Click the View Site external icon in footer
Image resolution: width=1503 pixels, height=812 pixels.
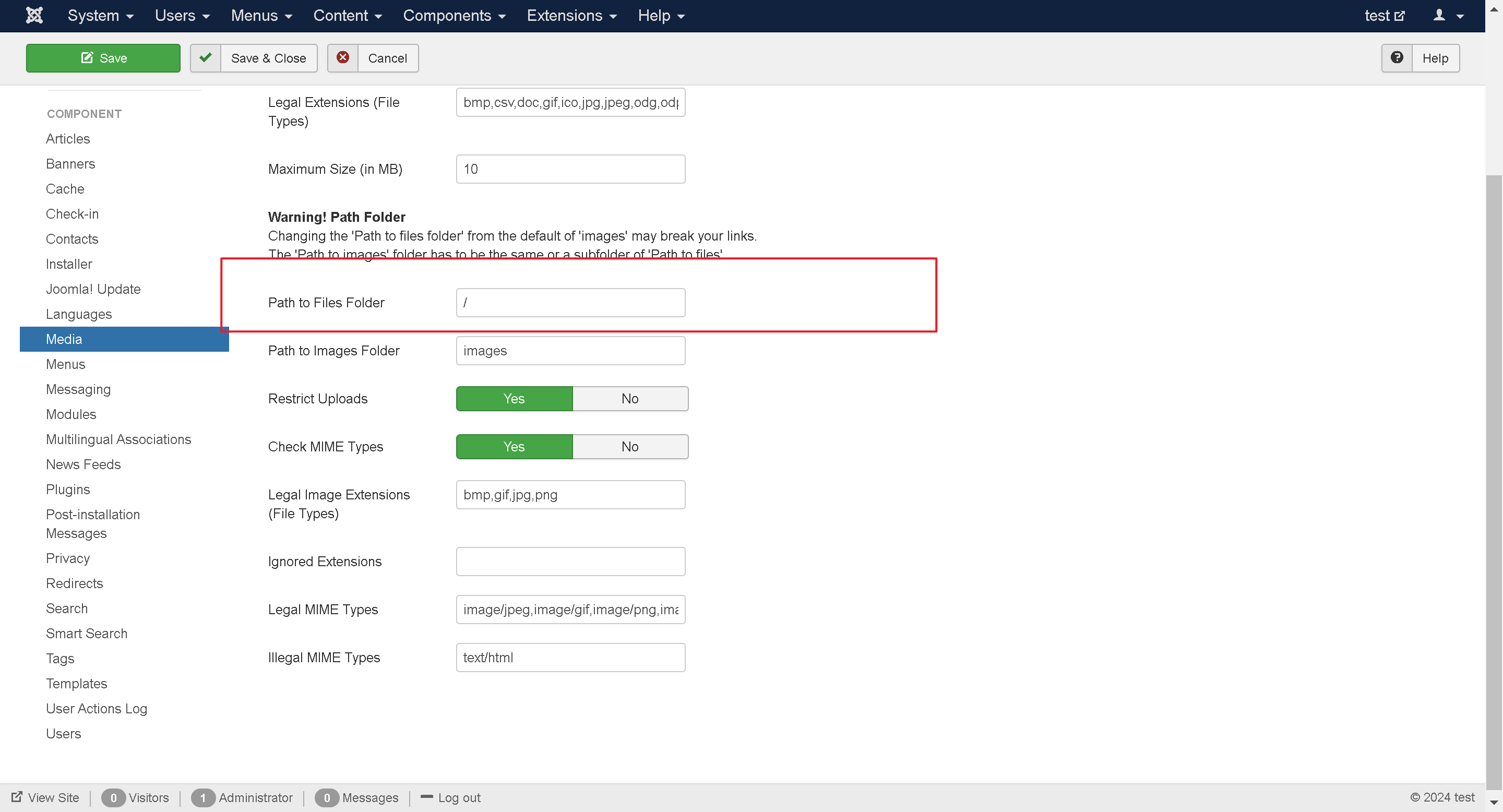(17, 797)
